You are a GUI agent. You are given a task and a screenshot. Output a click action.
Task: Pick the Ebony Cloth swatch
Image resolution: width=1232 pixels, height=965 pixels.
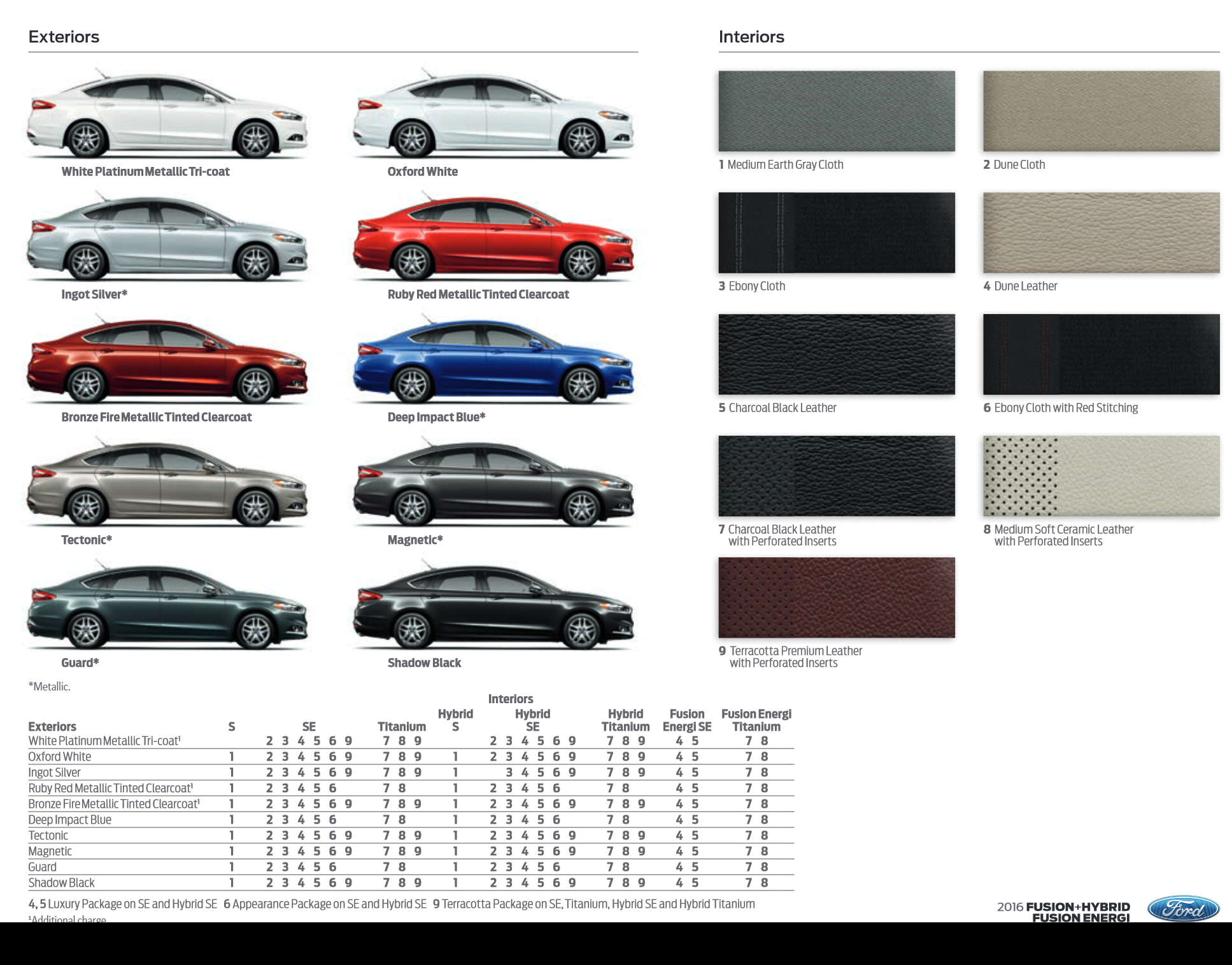click(837, 232)
